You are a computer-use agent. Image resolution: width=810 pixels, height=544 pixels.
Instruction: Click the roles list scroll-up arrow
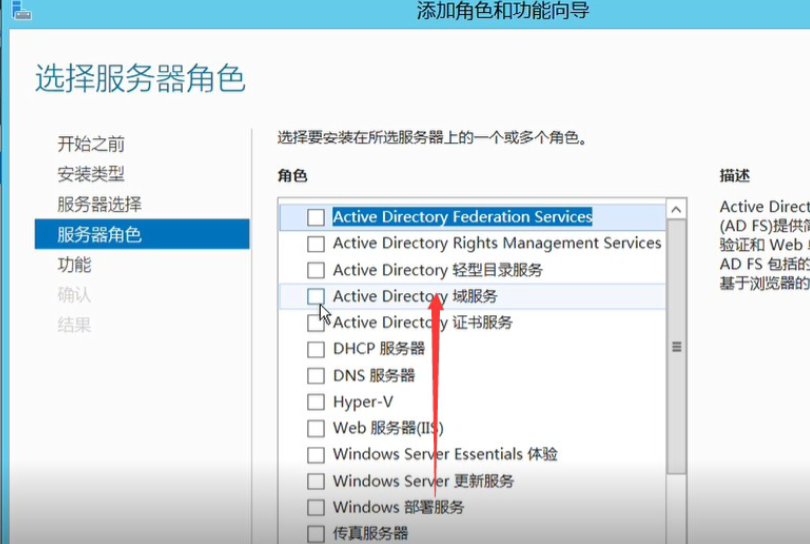677,210
